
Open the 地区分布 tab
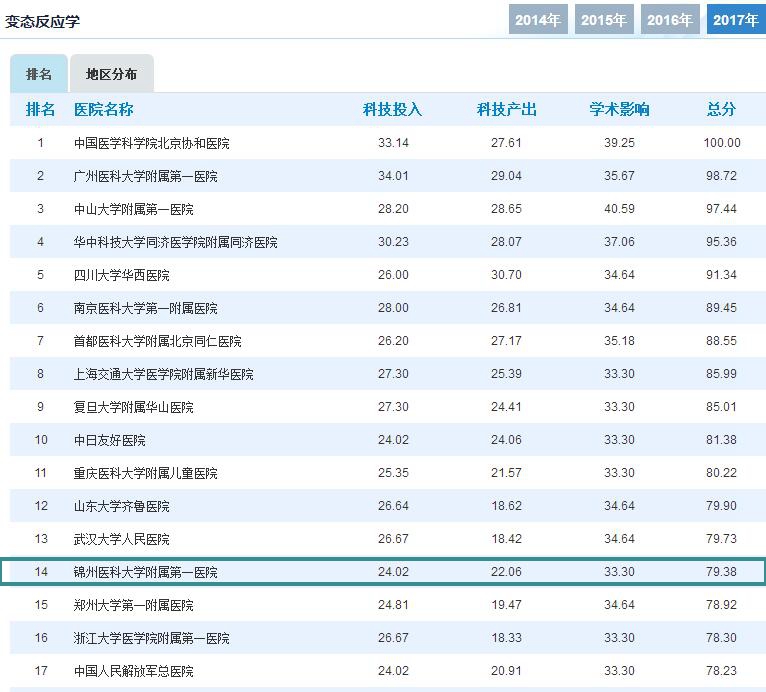[x=112, y=74]
